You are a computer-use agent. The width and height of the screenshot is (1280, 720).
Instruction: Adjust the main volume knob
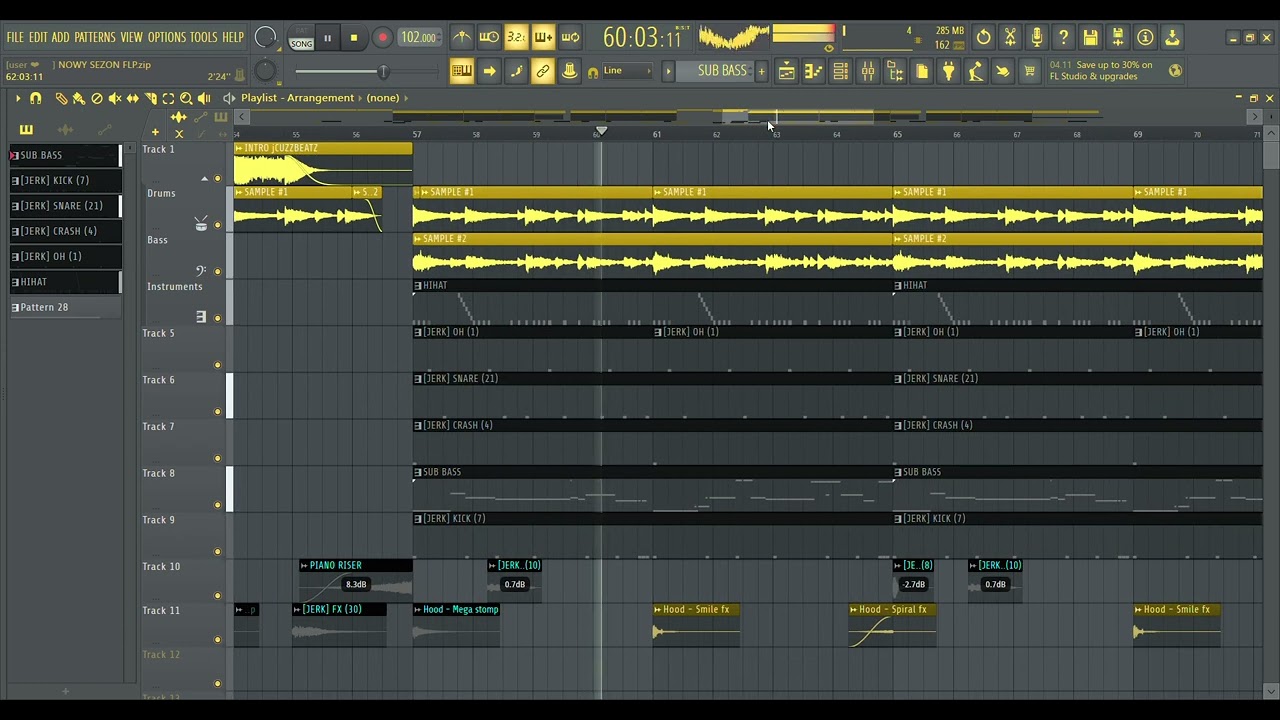point(265,38)
